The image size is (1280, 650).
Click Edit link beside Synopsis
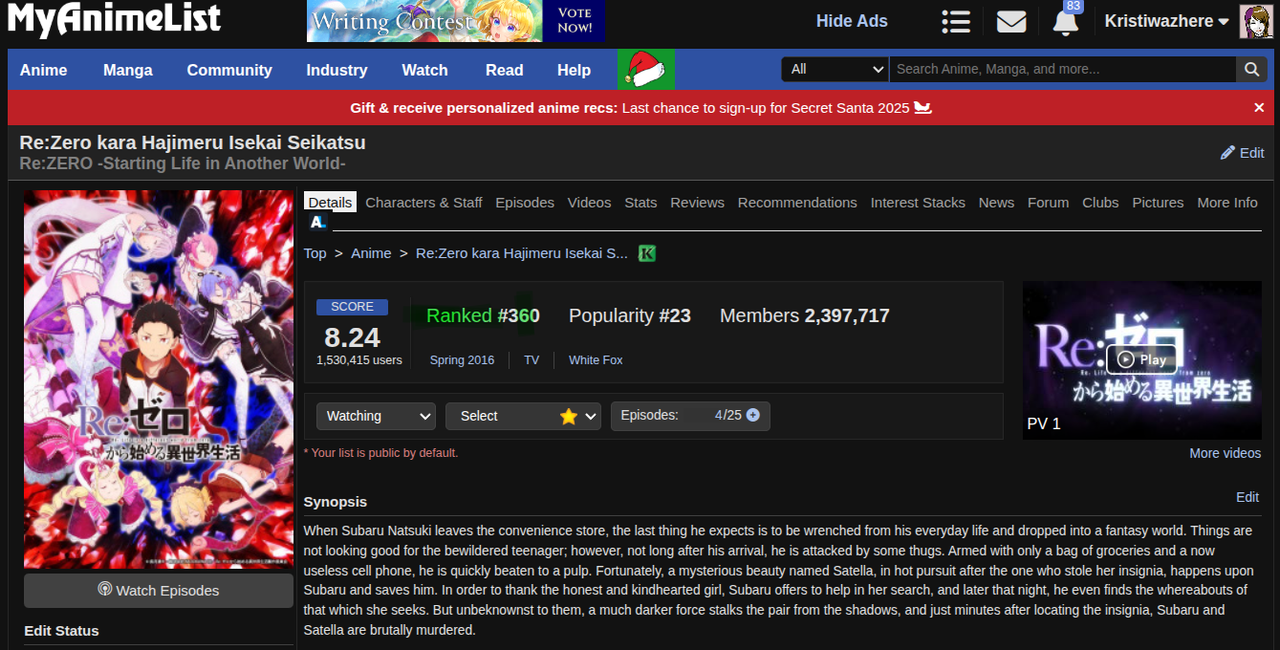click(1247, 497)
